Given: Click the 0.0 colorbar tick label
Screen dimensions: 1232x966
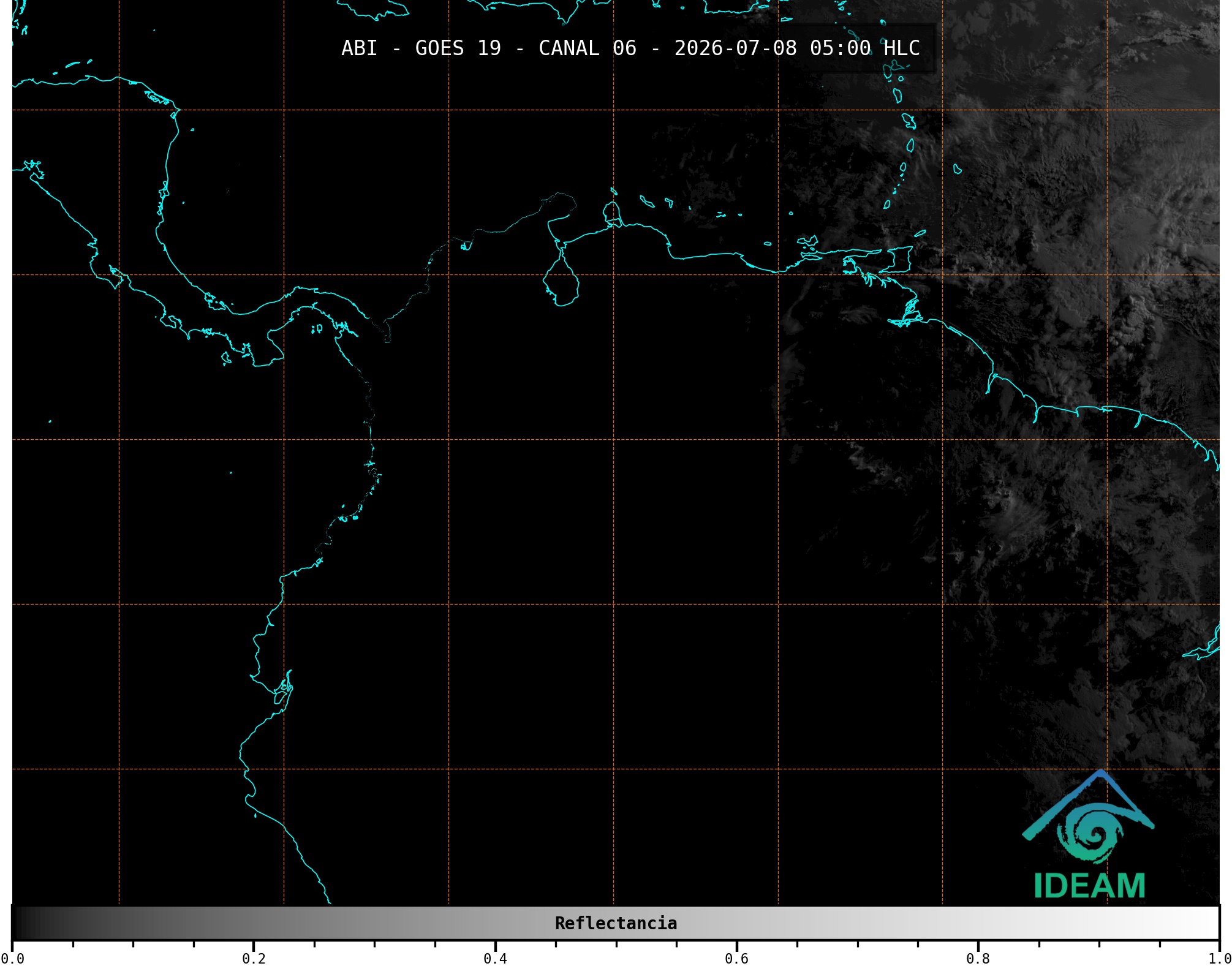Looking at the screenshot, I should tap(12, 959).
